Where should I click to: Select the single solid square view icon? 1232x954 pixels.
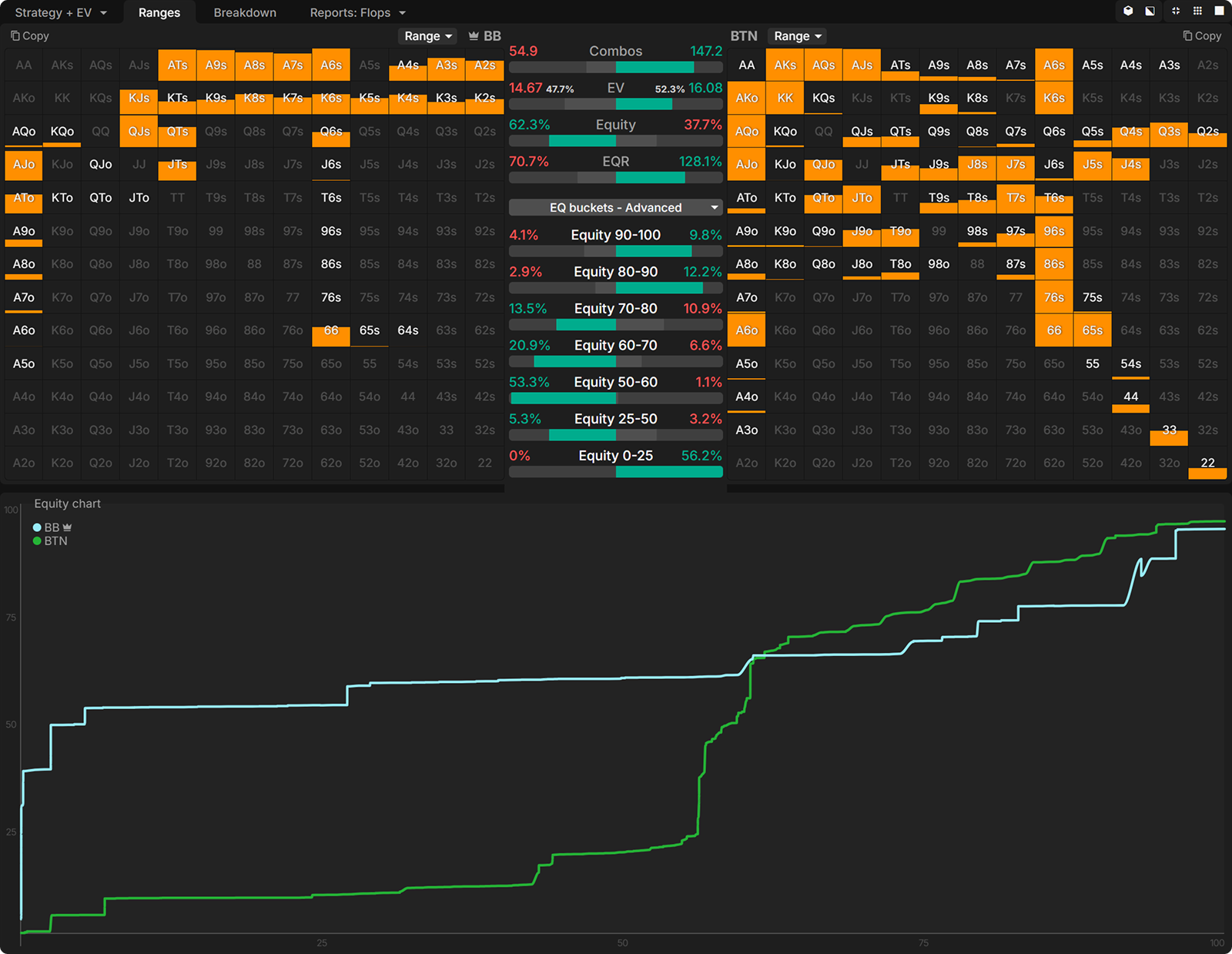[x=1219, y=11]
